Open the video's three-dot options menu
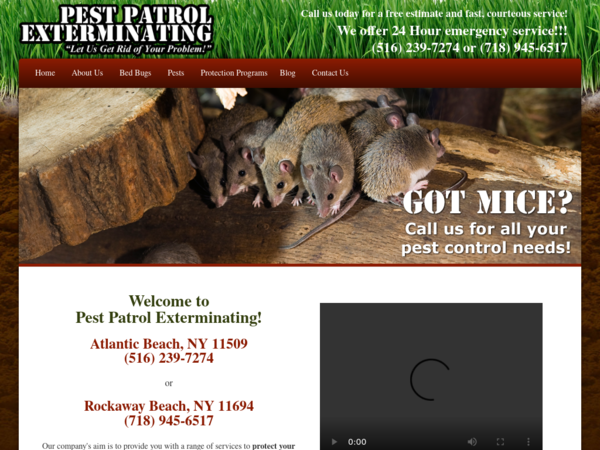600x450 pixels. coord(528,442)
